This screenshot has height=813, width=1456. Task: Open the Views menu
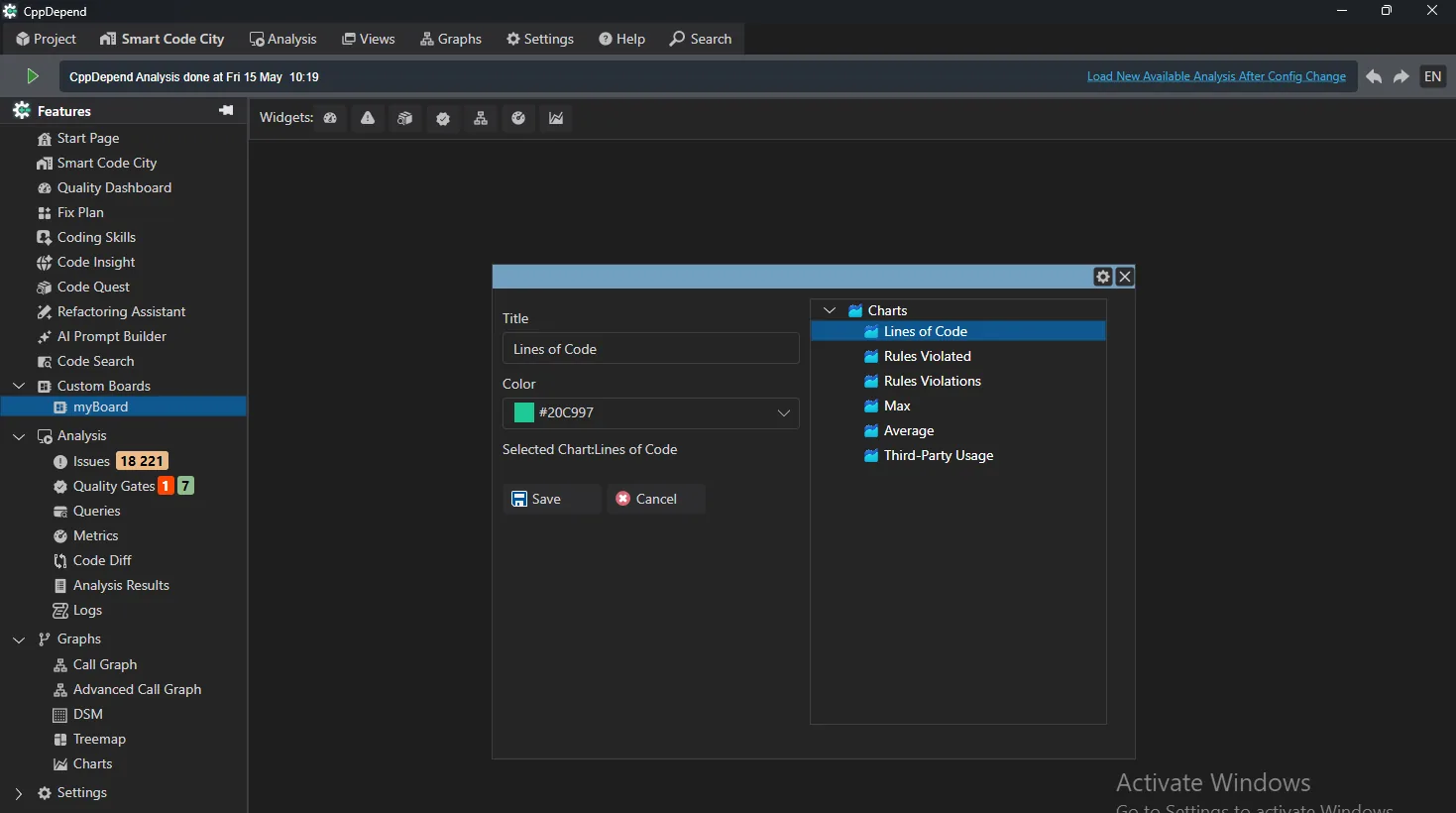tap(369, 39)
